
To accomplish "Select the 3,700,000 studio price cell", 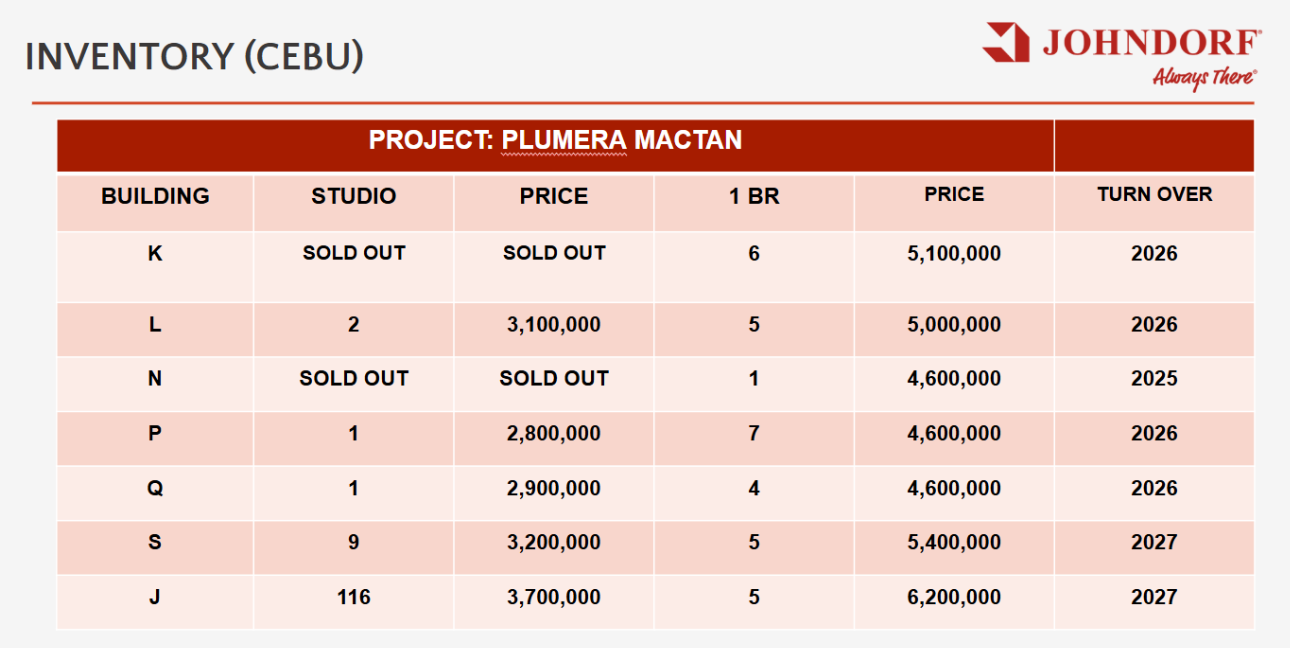I will (554, 598).
